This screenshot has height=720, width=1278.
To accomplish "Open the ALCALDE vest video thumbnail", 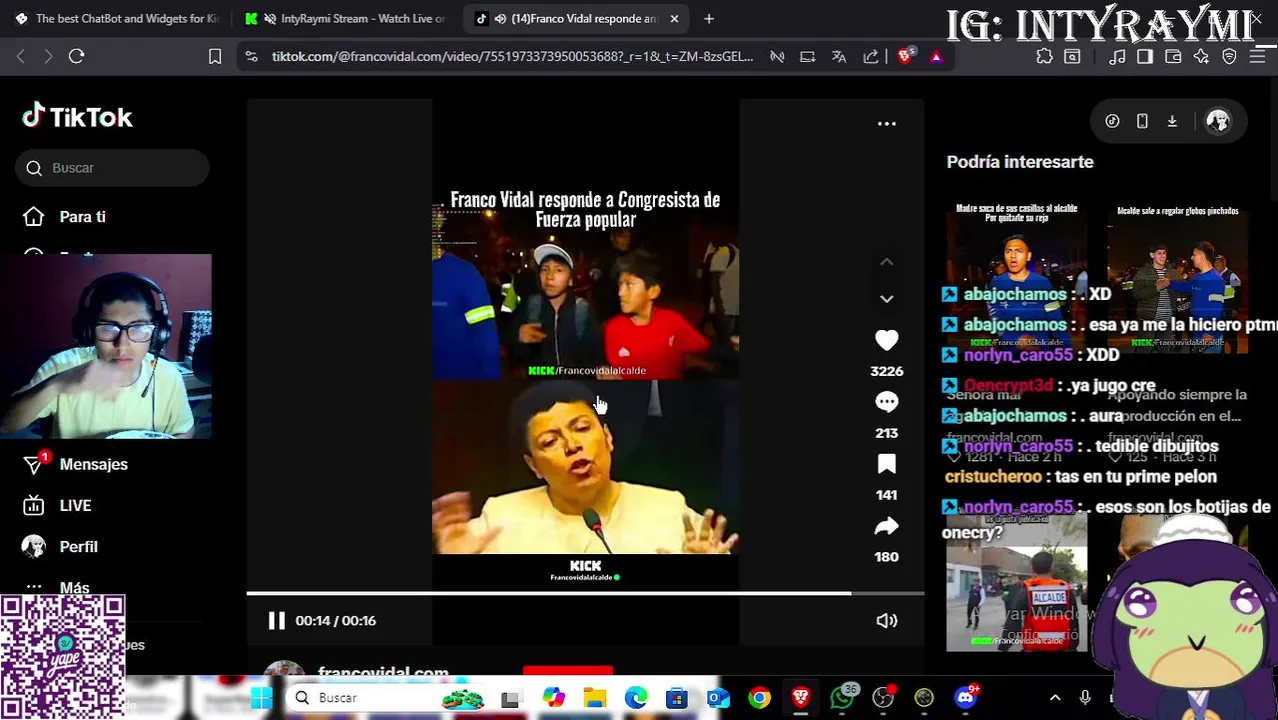I will point(1017,582).
